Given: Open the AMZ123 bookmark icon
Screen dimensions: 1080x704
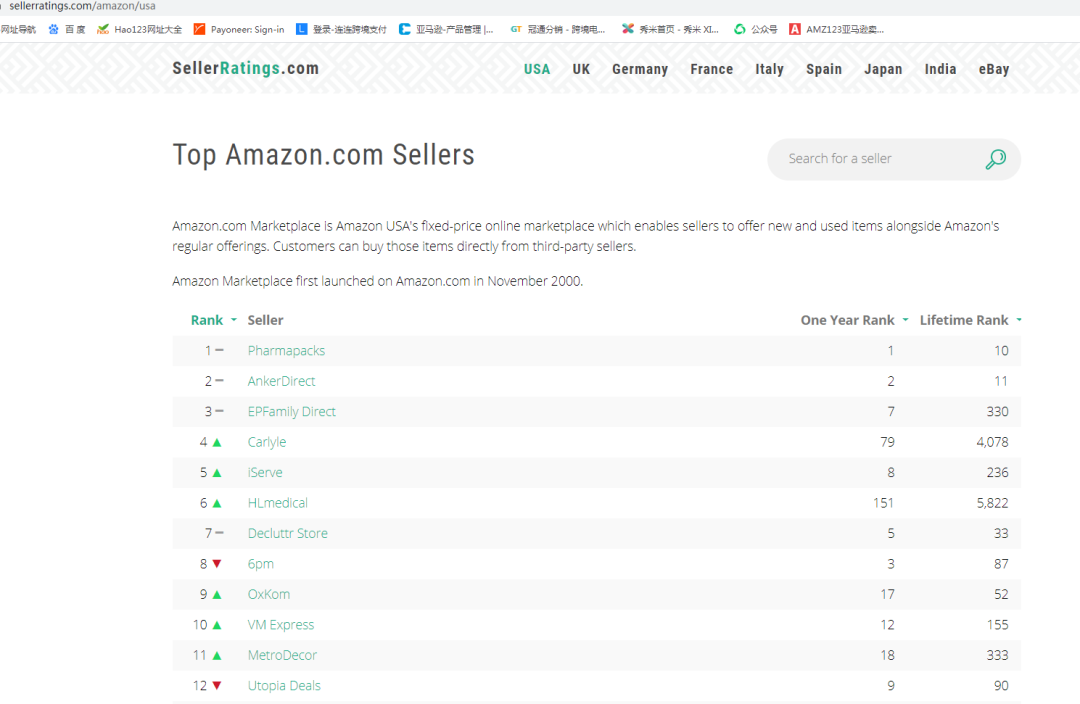Looking at the screenshot, I should click(x=795, y=29).
